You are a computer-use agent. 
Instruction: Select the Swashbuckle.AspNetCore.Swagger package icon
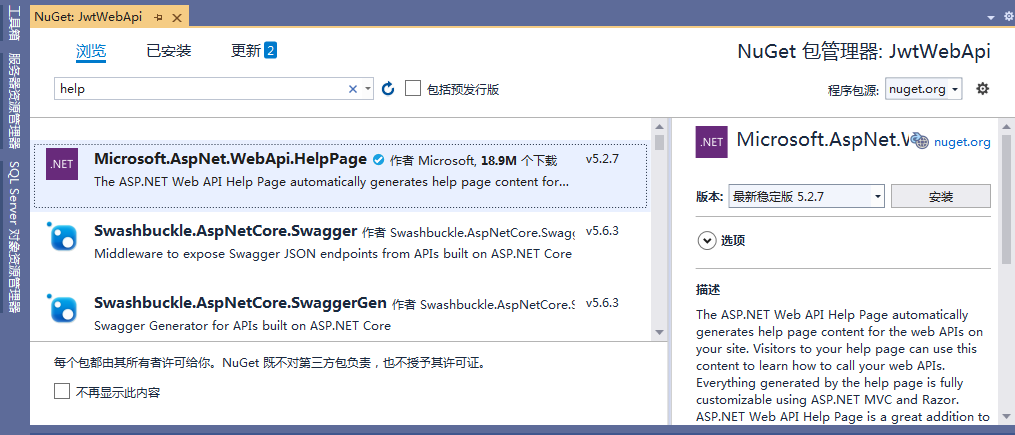(63, 236)
